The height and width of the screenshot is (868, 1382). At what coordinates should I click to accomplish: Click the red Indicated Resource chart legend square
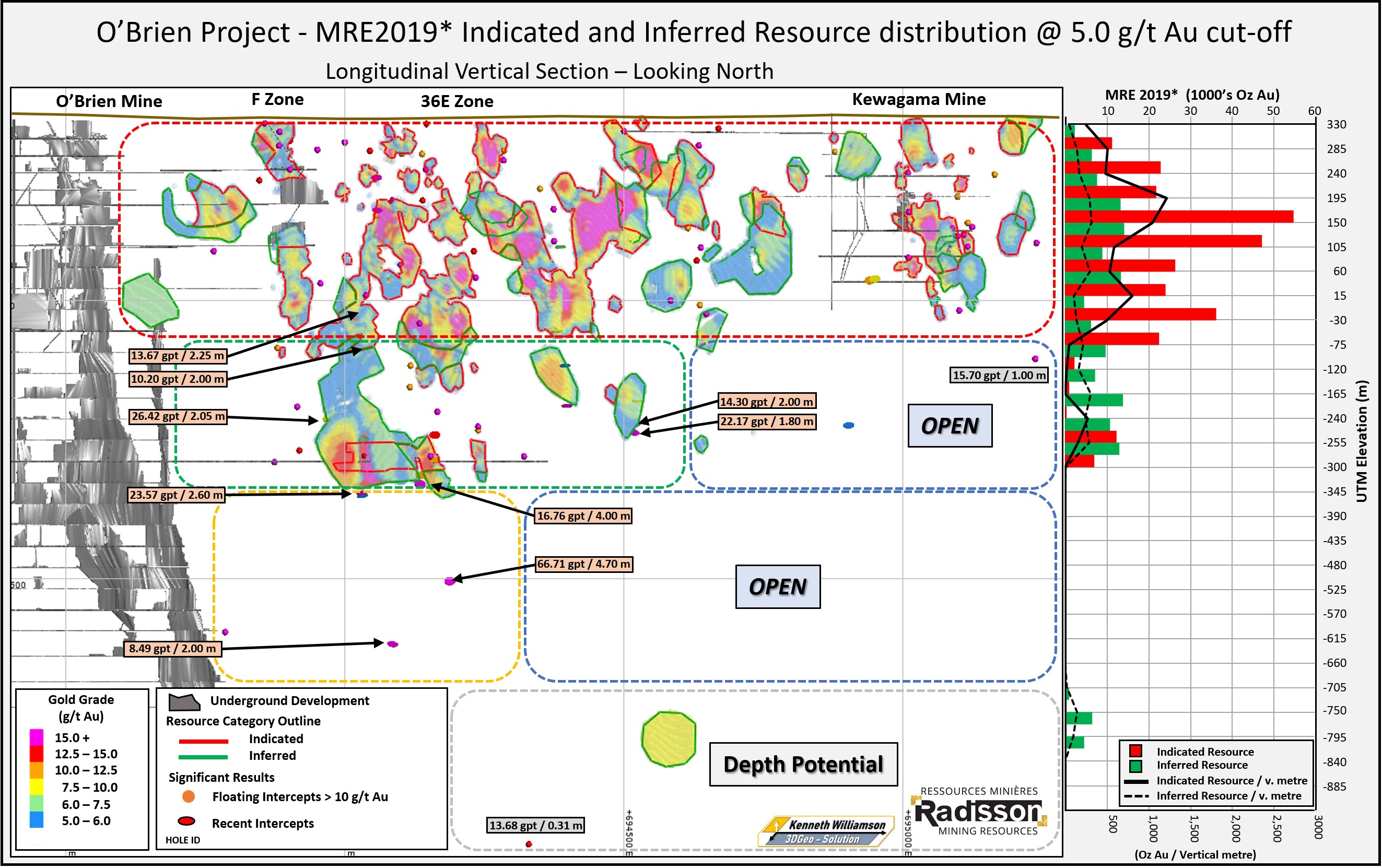click(1135, 750)
